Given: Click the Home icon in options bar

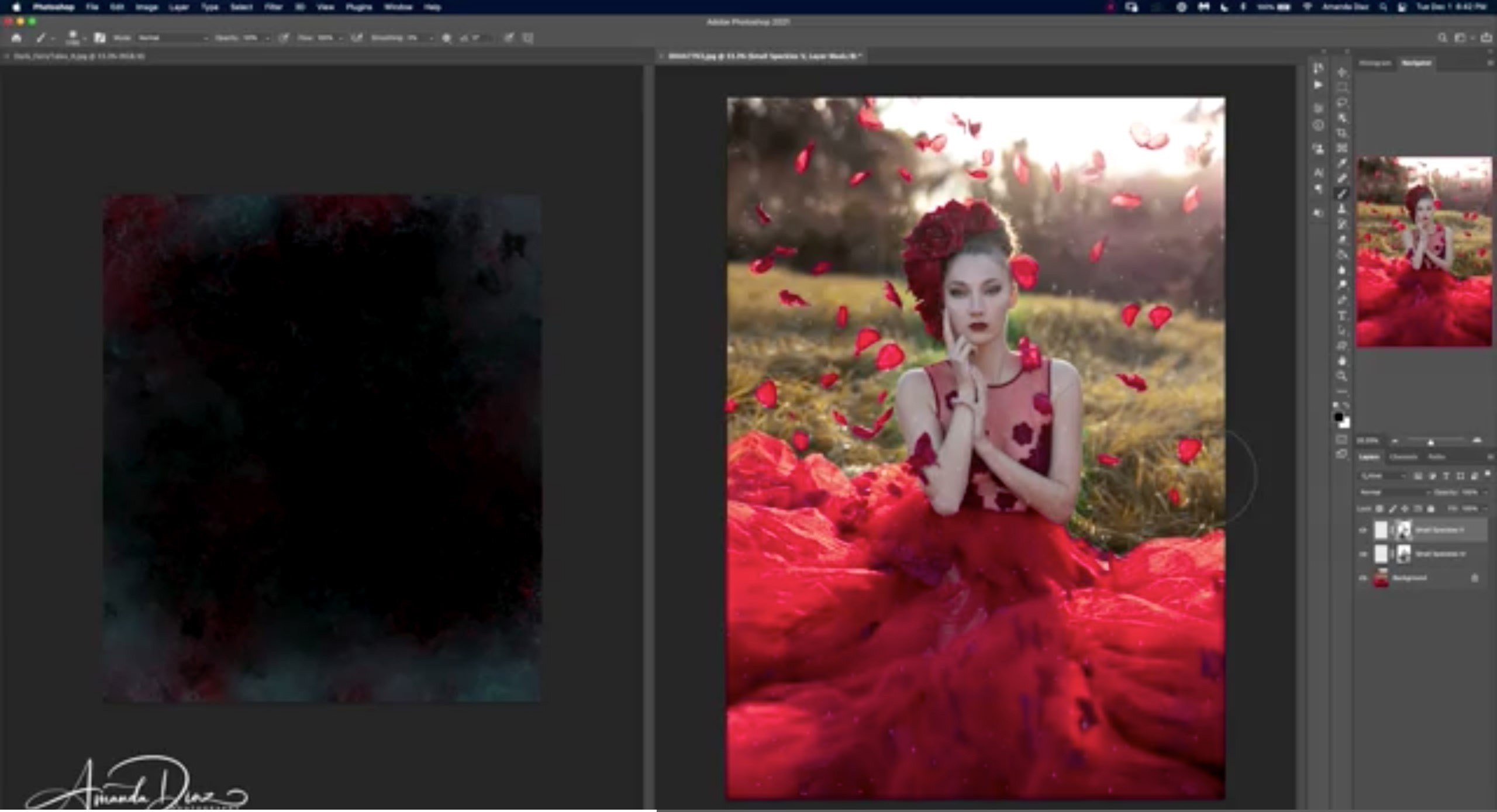Looking at the screenshot, I should click(x=16, y=38).
